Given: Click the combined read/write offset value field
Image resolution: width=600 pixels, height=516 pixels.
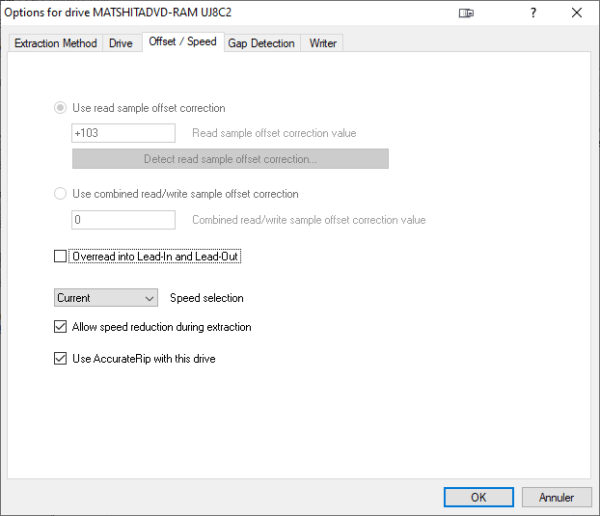Looking at the screenshot, I should (x=124, y=220).
